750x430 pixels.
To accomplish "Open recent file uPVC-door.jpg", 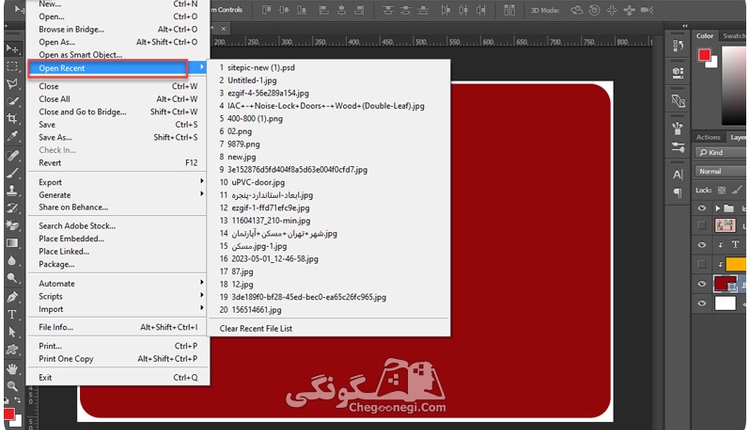I will [x=329, y=182].
